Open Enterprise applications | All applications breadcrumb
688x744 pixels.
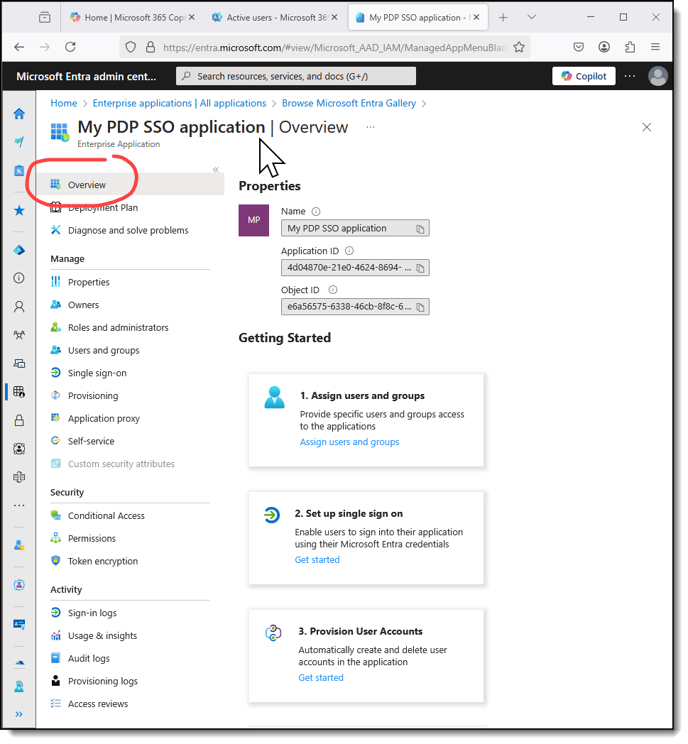[179, 103]
